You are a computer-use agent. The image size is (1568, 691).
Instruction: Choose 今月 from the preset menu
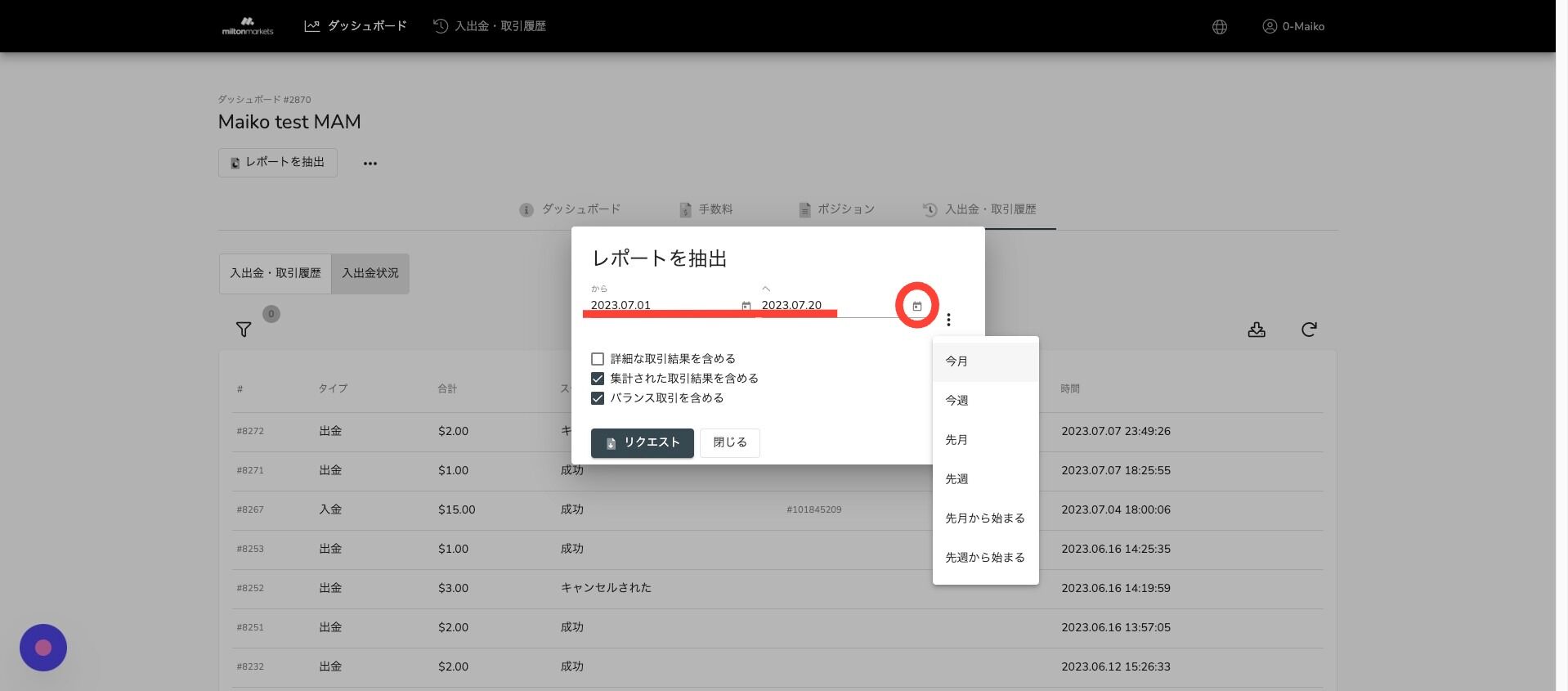point(985,361)
